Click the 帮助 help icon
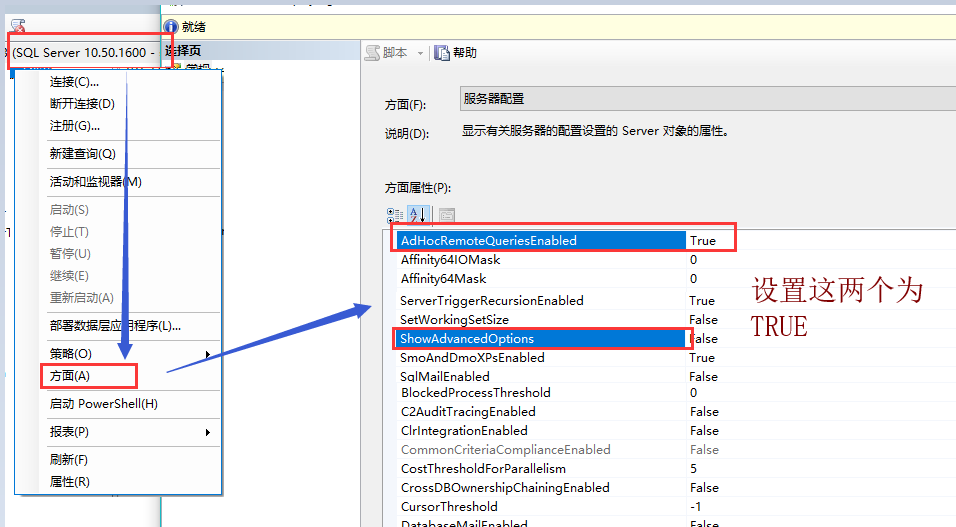The image size is (956, 527). point(443,53)
